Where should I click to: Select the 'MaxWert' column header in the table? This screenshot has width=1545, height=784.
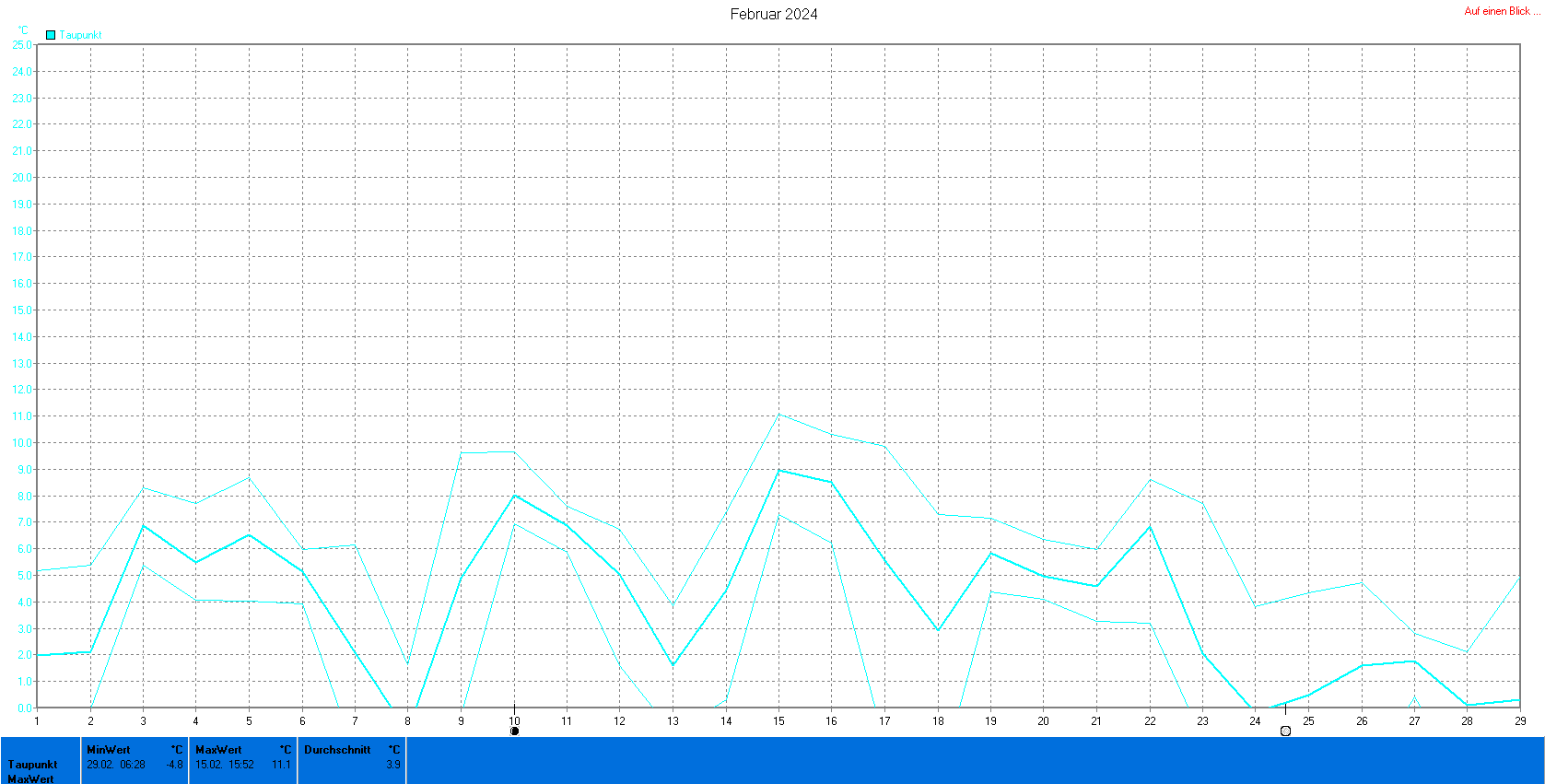tap(218, 750)
